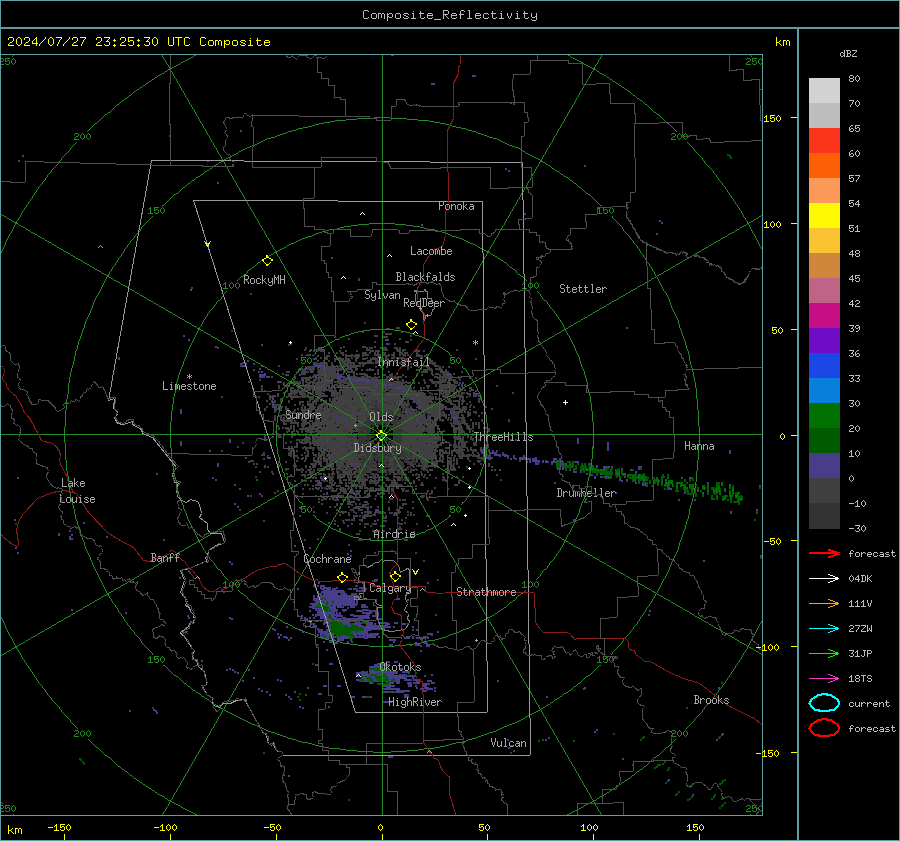Select the orange 111V arrow icon
This screenshot has height=841, width=900.
pyautogui.click(x=824, y=603)
